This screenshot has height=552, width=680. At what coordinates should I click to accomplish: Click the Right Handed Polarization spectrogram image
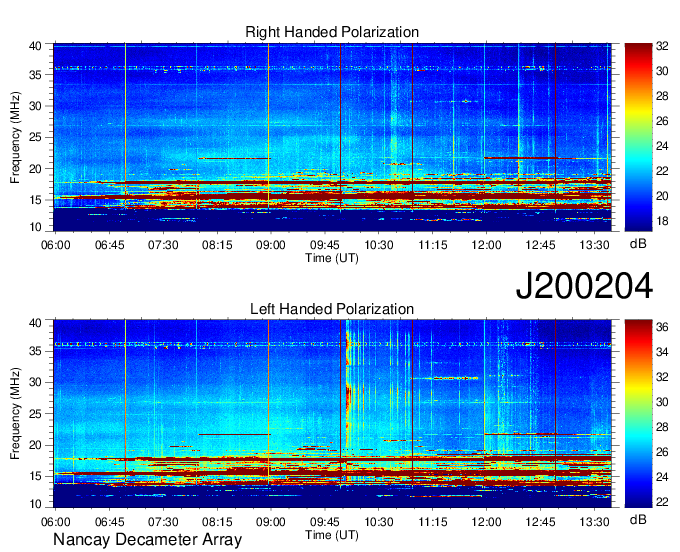pyautogui.click(x=332, y=137)
